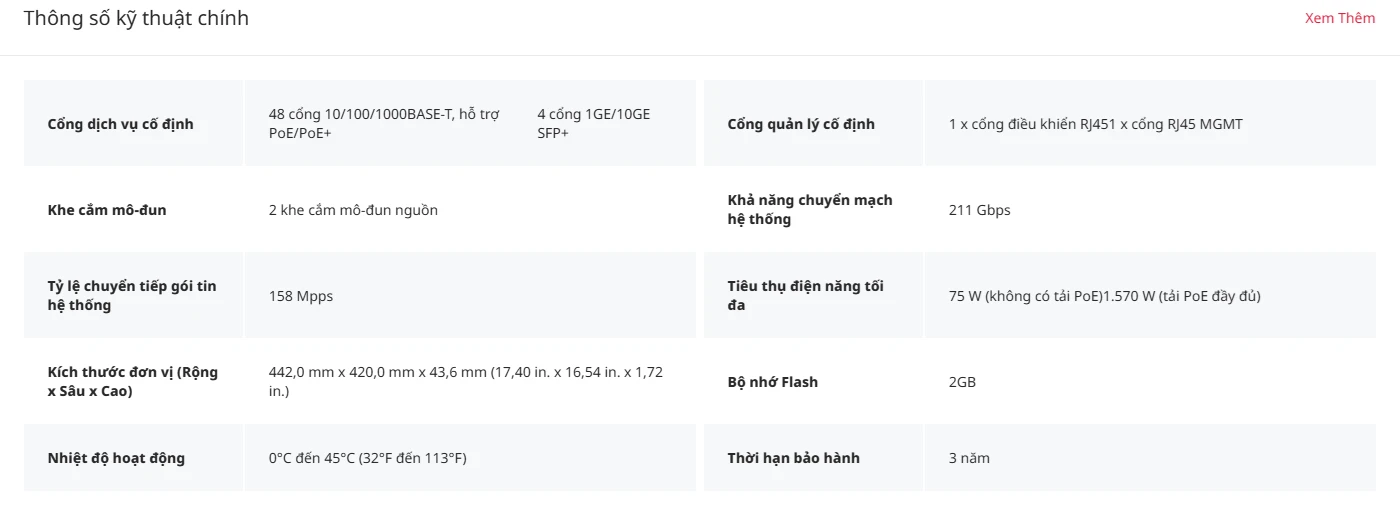The image size is (1400, 522).
Task: Select value 2 khe cắm mô-đun nguồn
Action: (353, 210)
